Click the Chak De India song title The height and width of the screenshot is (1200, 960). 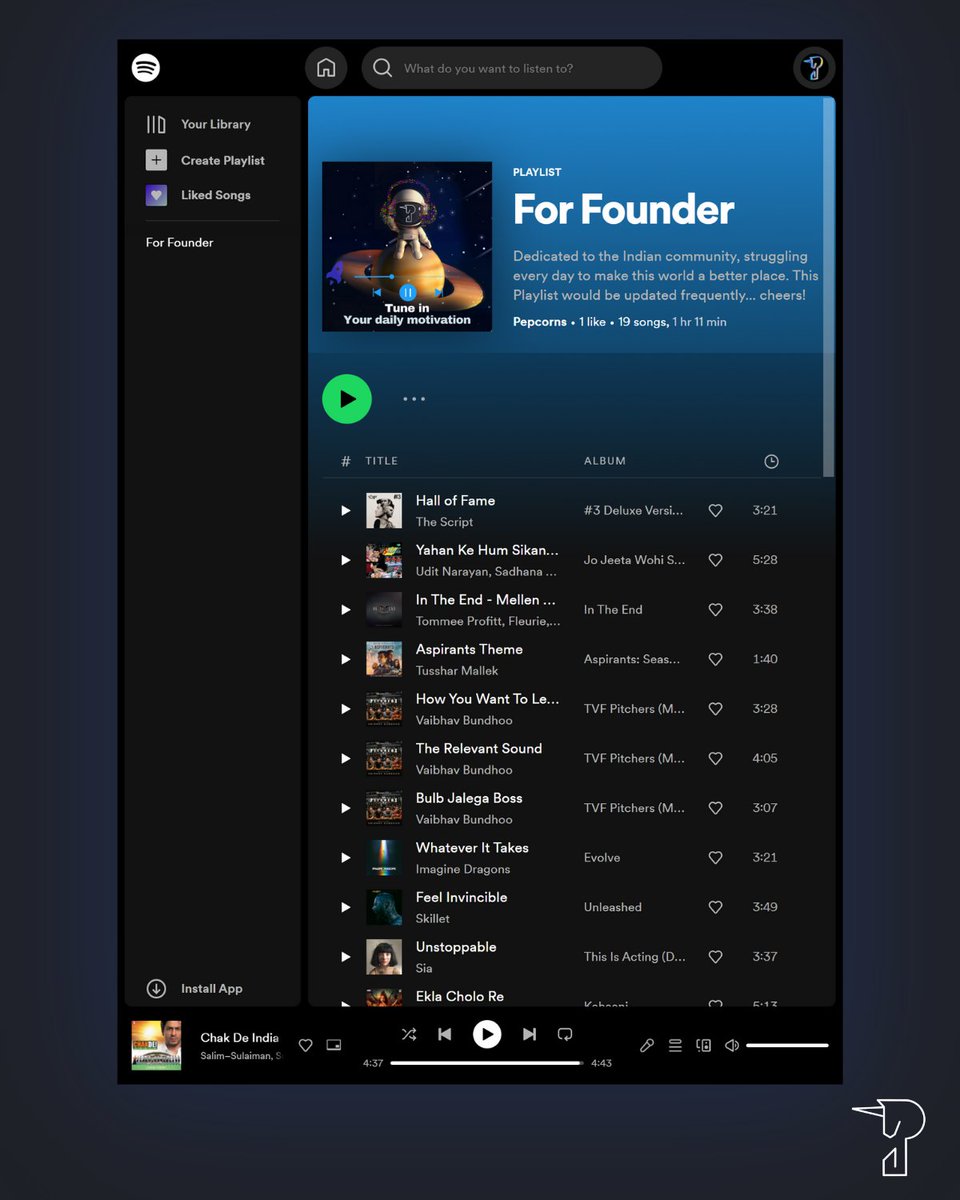[x=240, y=1038]
